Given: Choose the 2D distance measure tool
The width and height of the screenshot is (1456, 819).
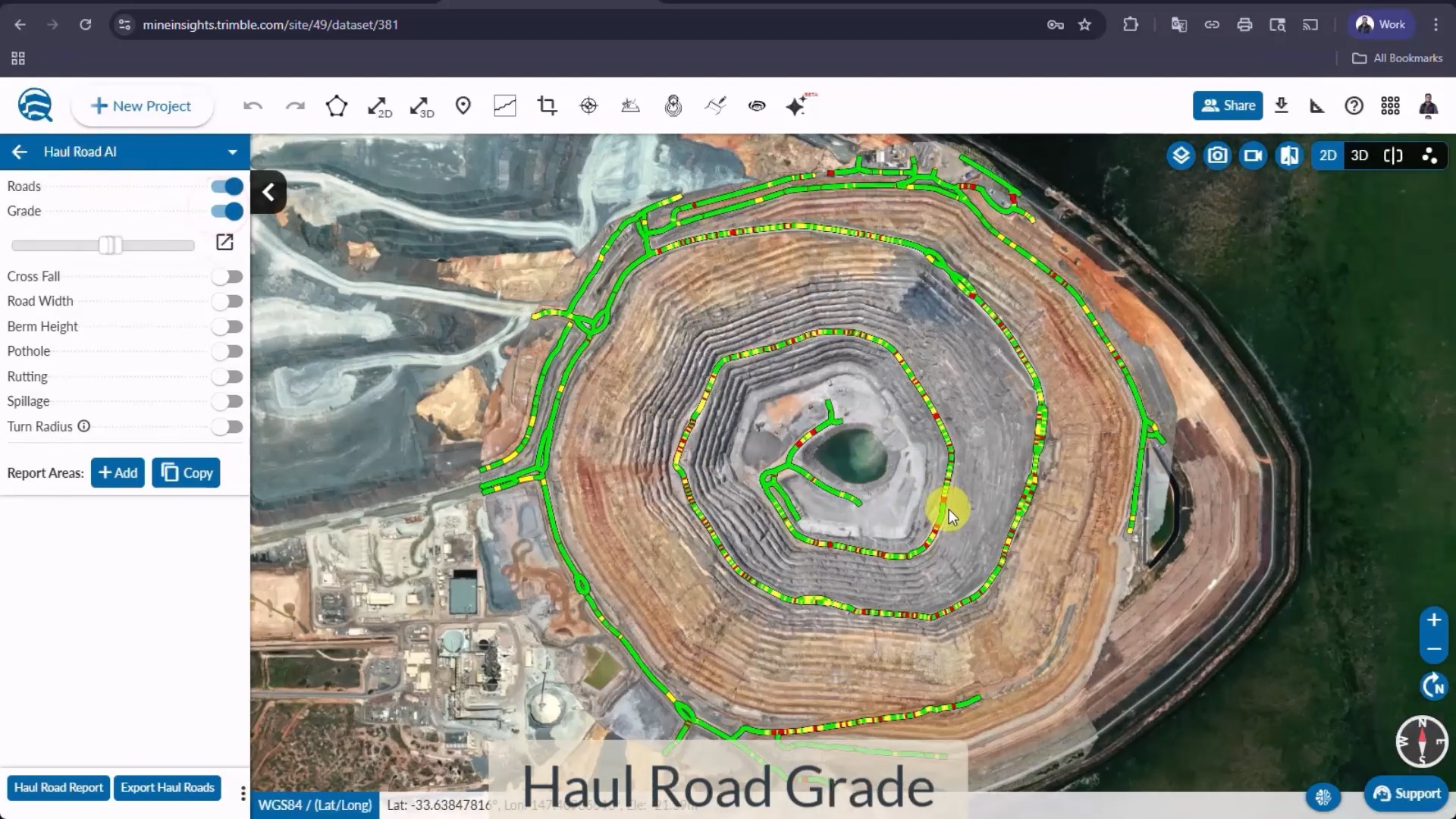Looking at the screenshot, I should pyautogui.click(x=379, y=106).
